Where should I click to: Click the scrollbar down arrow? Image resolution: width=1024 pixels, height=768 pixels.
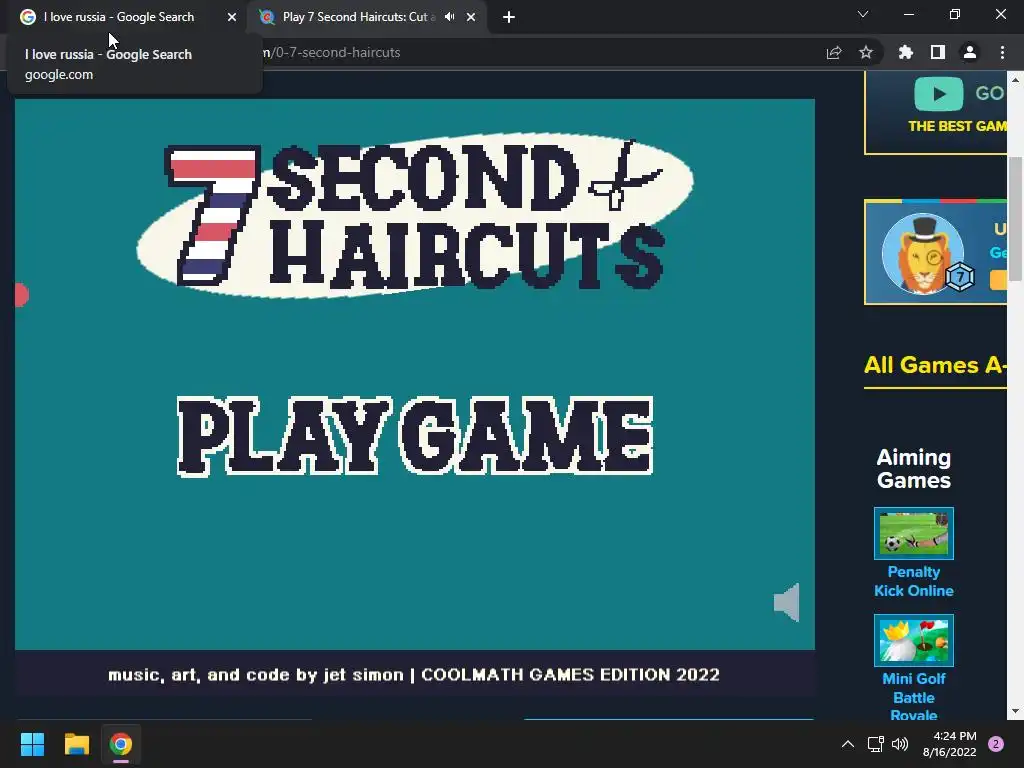(x=1015, y=711)
